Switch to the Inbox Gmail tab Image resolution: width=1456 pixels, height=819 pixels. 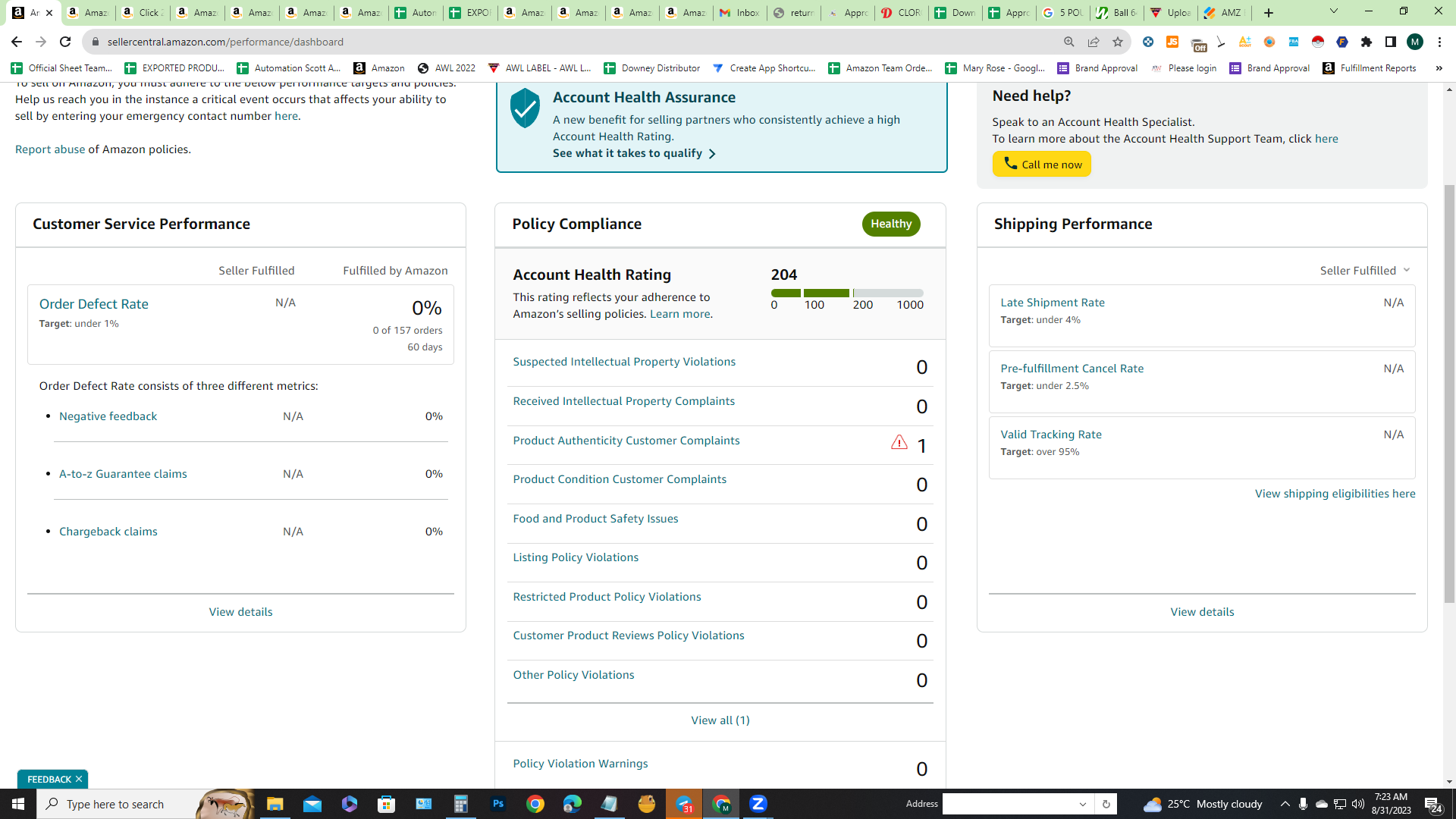tap(740, 13)
